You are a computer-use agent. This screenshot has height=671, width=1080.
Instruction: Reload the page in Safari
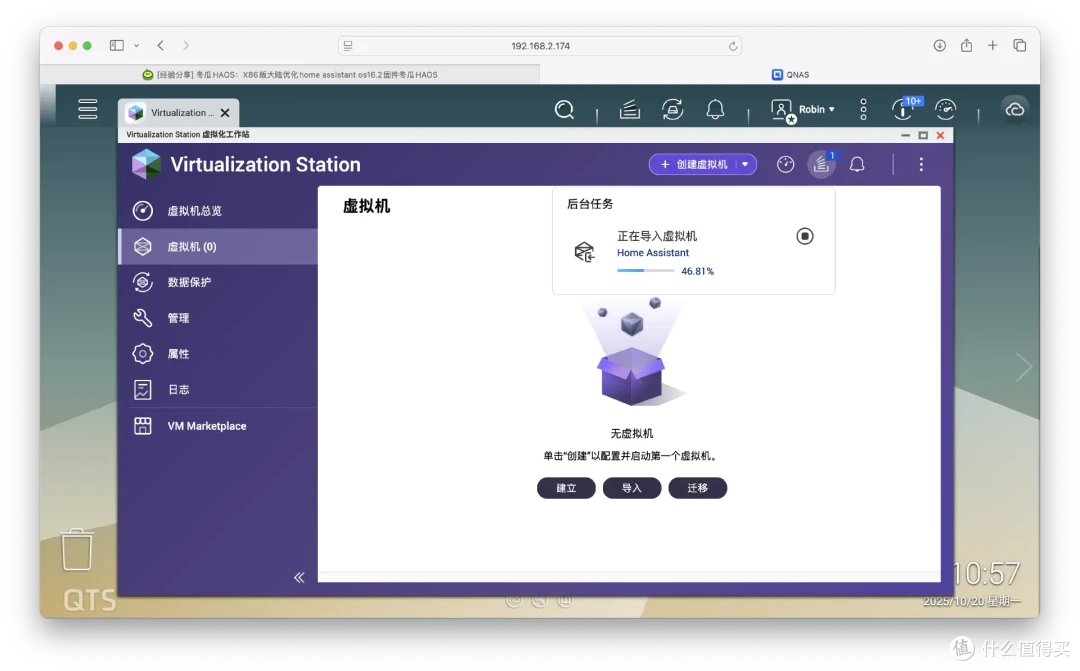tap(733, 46)
